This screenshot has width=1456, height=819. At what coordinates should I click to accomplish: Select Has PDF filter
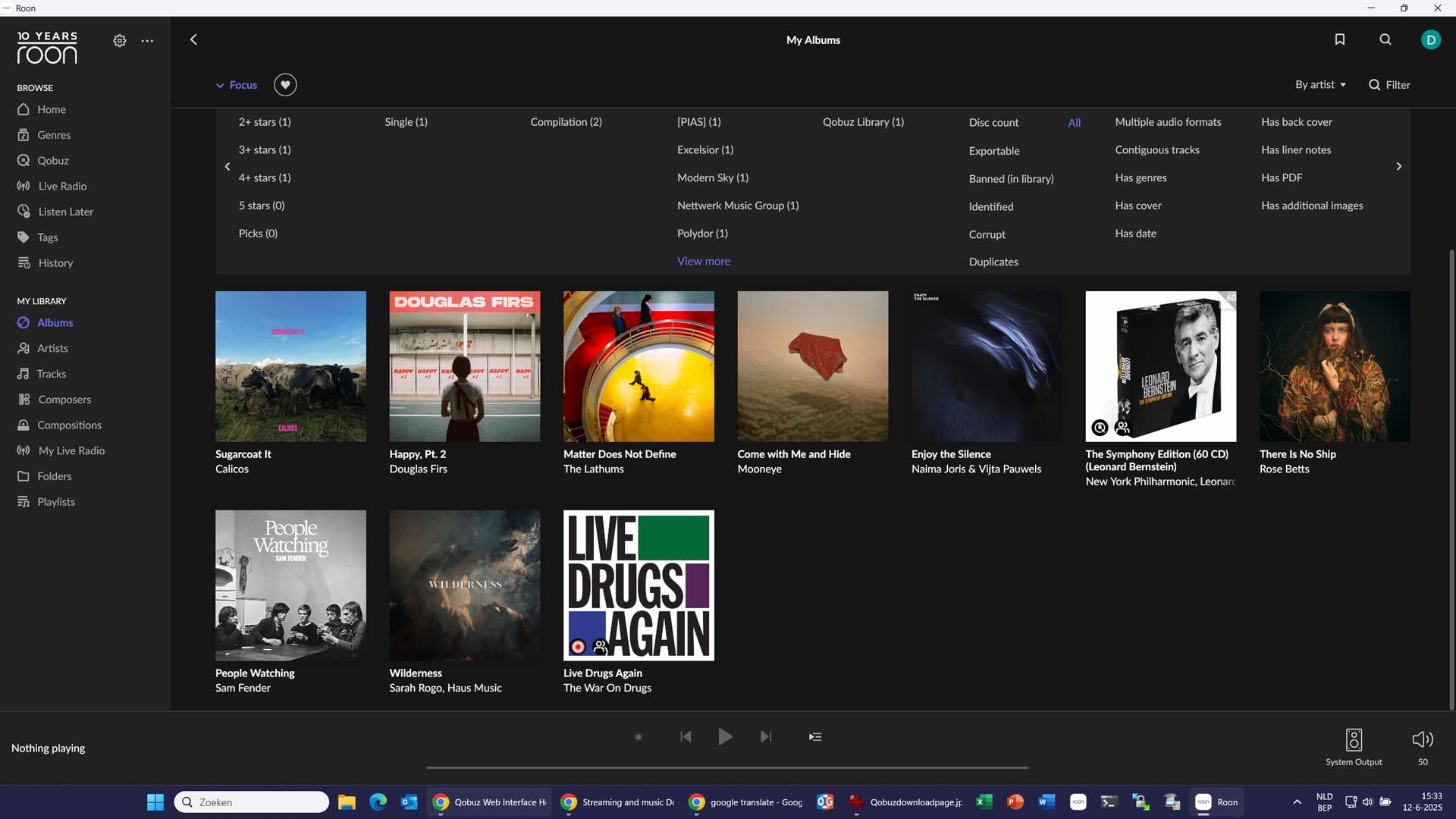pyautogui.click(x=1282, y=177)
